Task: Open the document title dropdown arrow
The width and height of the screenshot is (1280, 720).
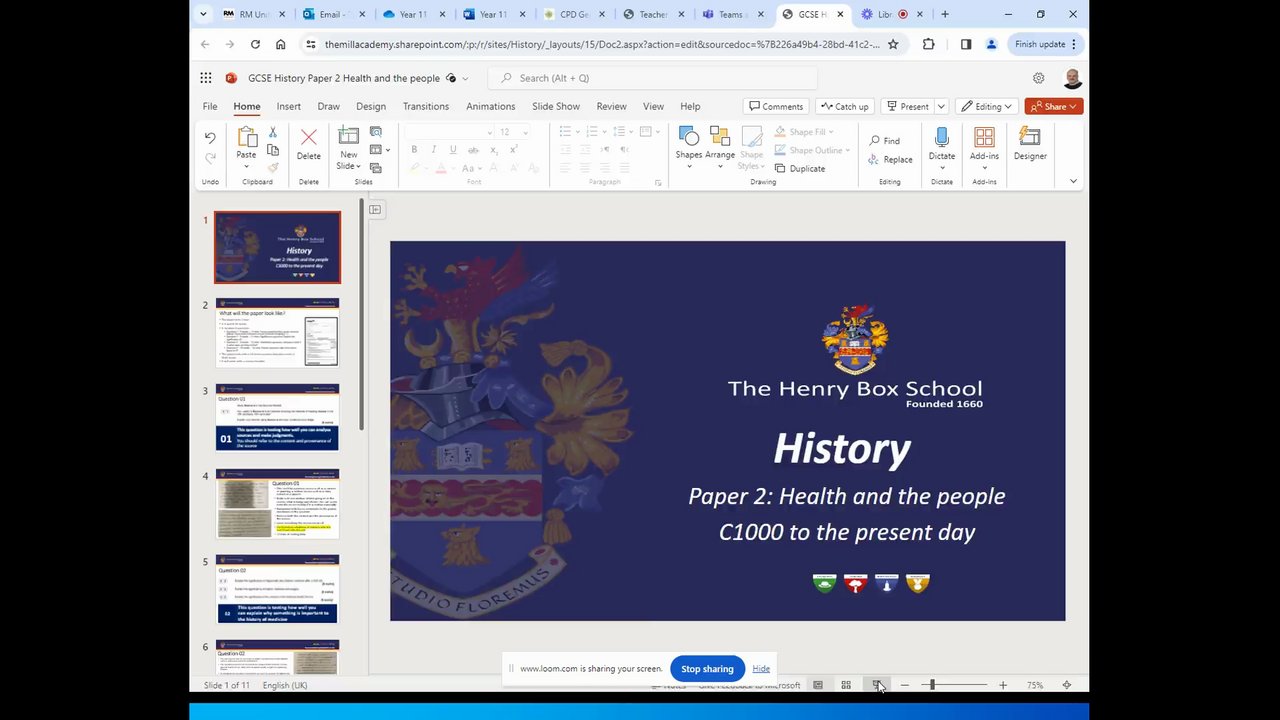Action: 465,78
